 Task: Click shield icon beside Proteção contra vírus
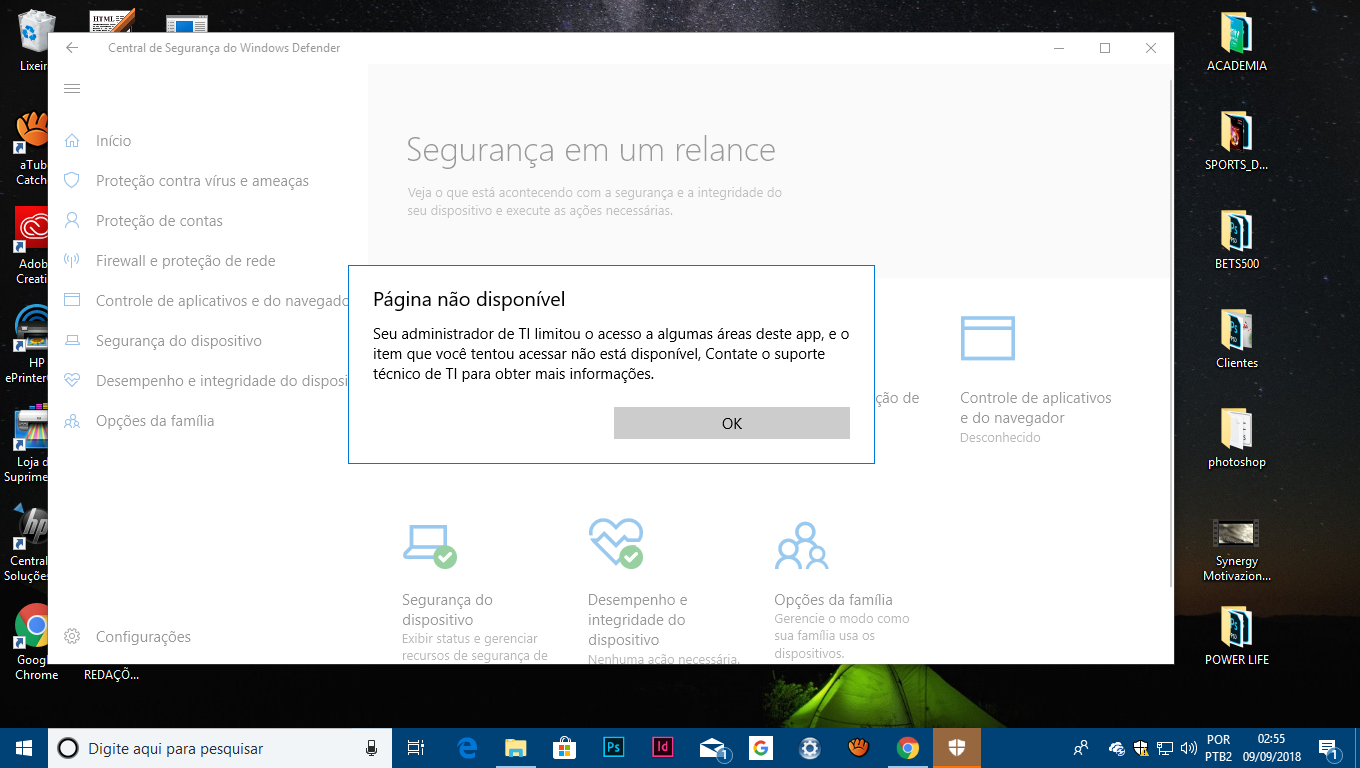pyautogui.click(x=72, y=180)
